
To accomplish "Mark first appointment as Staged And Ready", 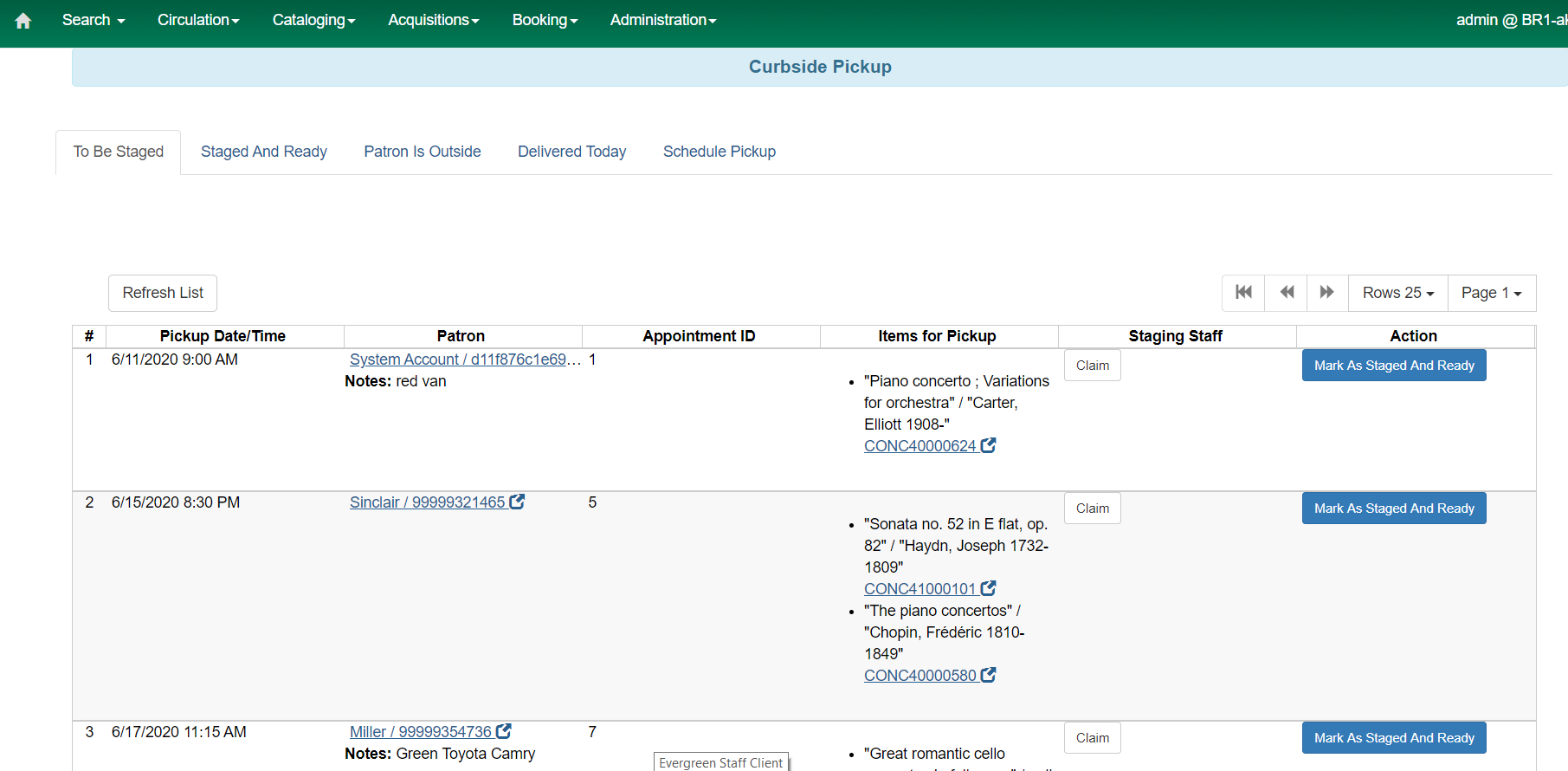I will pyautogui.click(x=1393, y=366).
